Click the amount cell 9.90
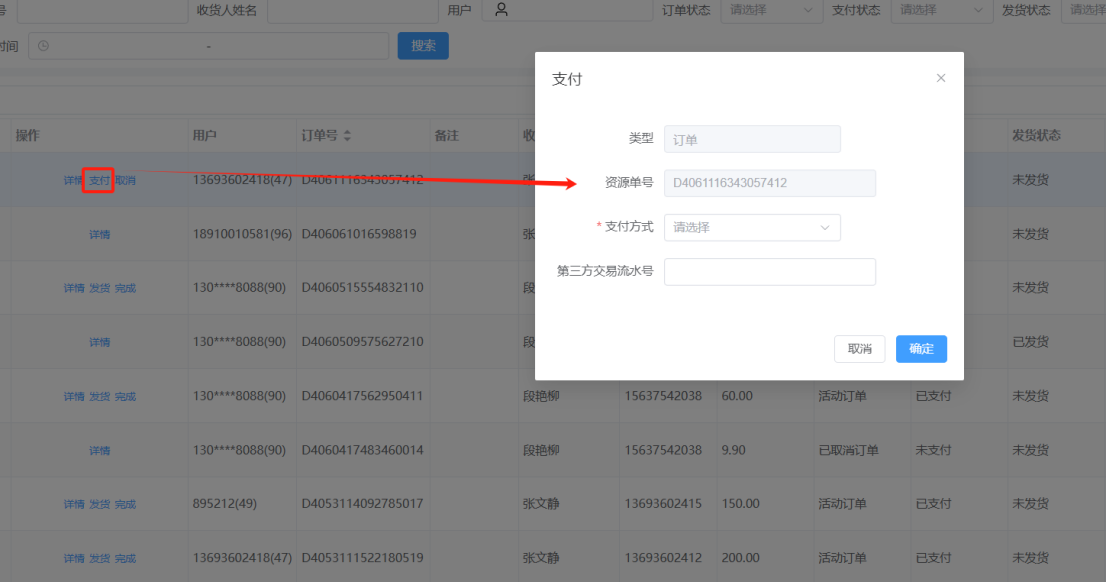1106x582 pixels. click(x=734, y=449)
